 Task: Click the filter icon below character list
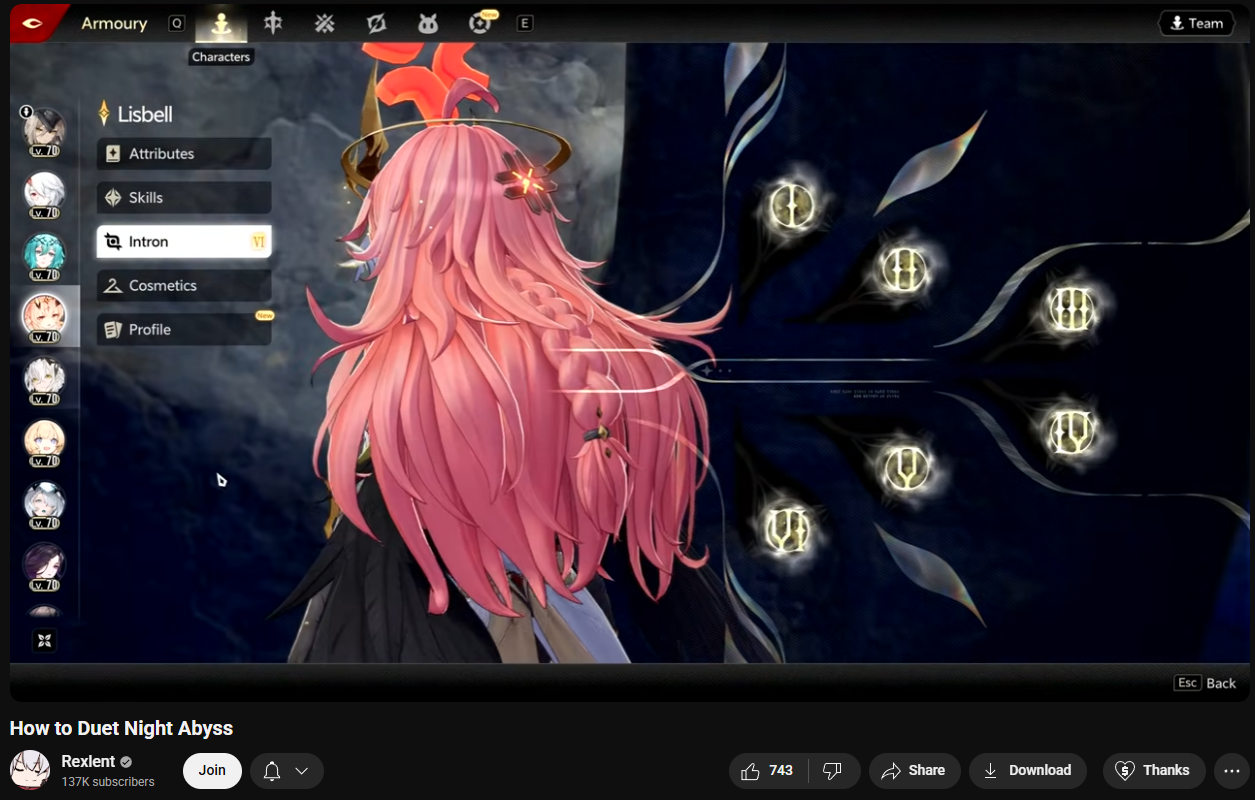tap(44, 640)
